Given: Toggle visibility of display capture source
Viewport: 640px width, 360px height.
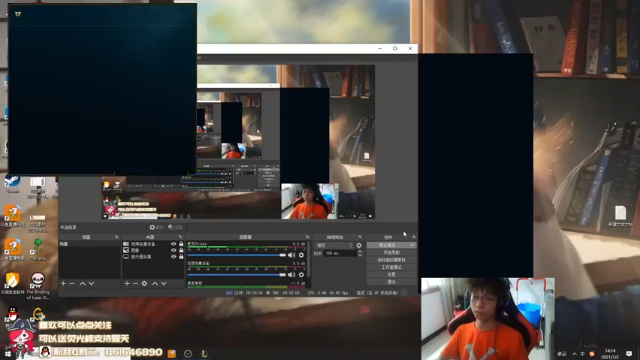Looking at the screenshot, I should coord(173,257).
